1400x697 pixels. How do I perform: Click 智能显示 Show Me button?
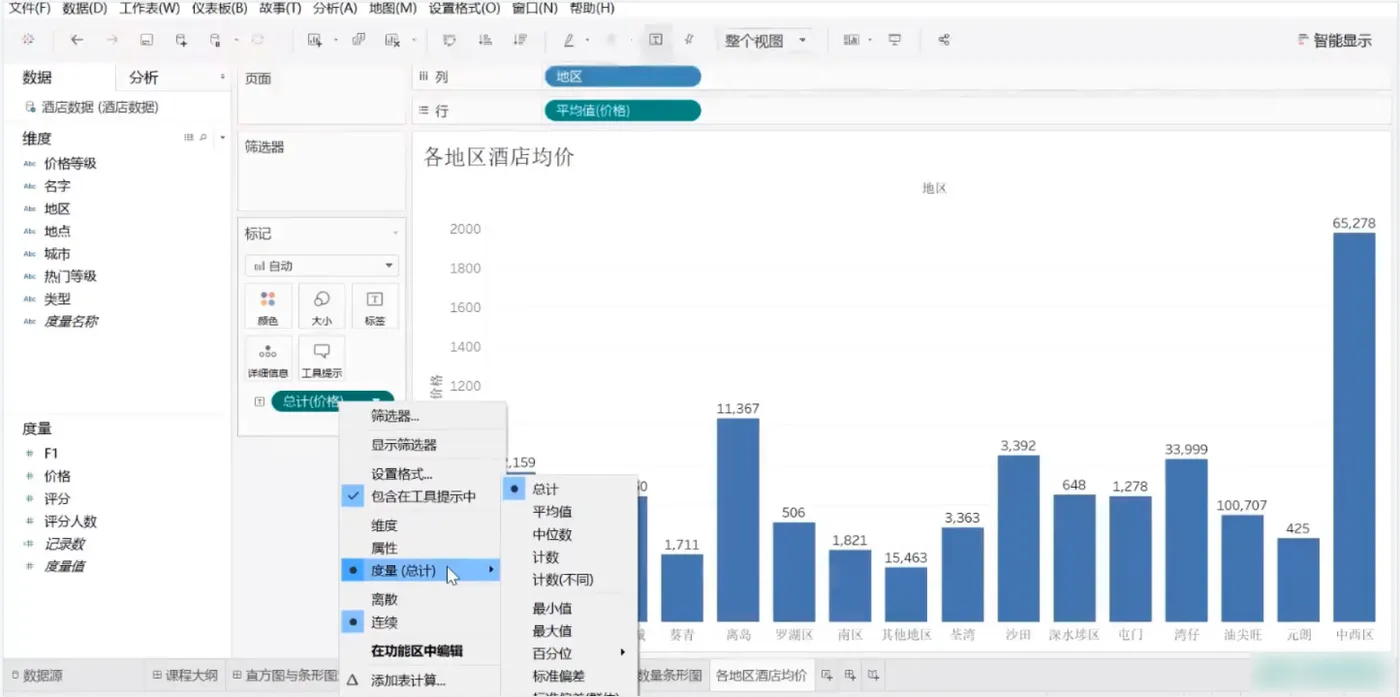pyautogui.click(x=1334, y=41)
